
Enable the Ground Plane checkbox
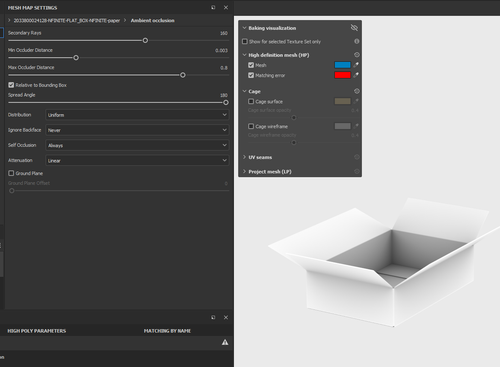11,173
